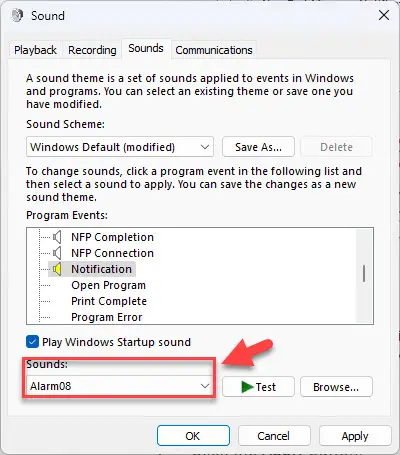The width and height of the screenshot is (400, 455).
Task: Click the Save As... button
Action: point(258,147)
